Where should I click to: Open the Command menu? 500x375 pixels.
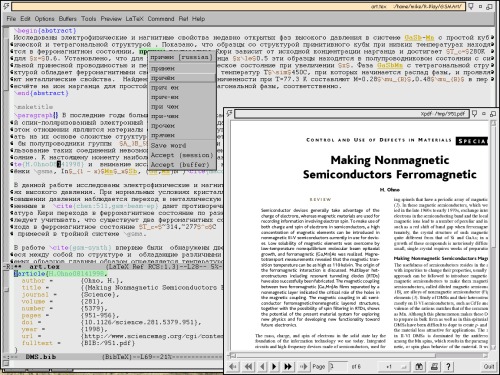[x=161, y=19]
